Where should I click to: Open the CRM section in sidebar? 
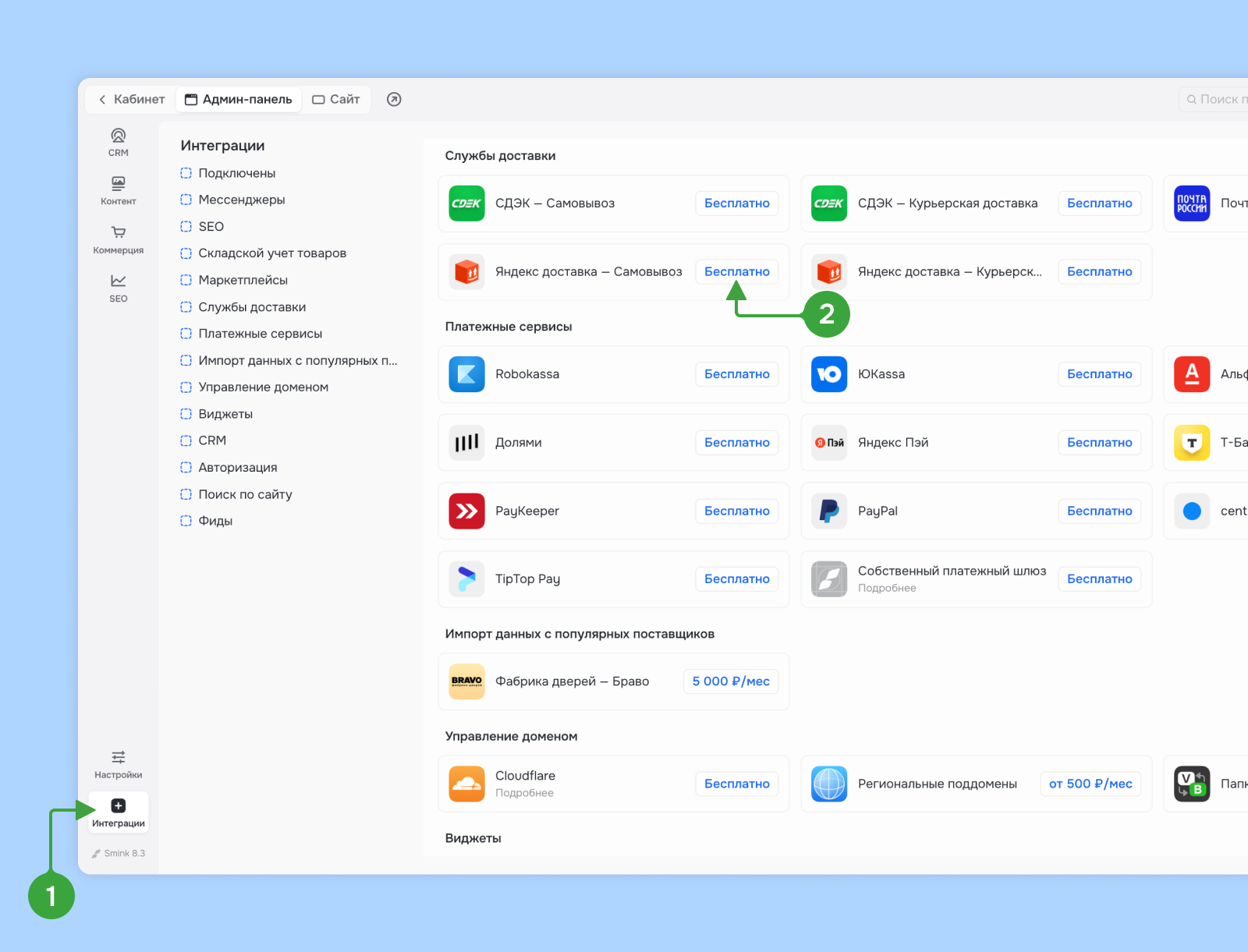(x=119, y=143)
